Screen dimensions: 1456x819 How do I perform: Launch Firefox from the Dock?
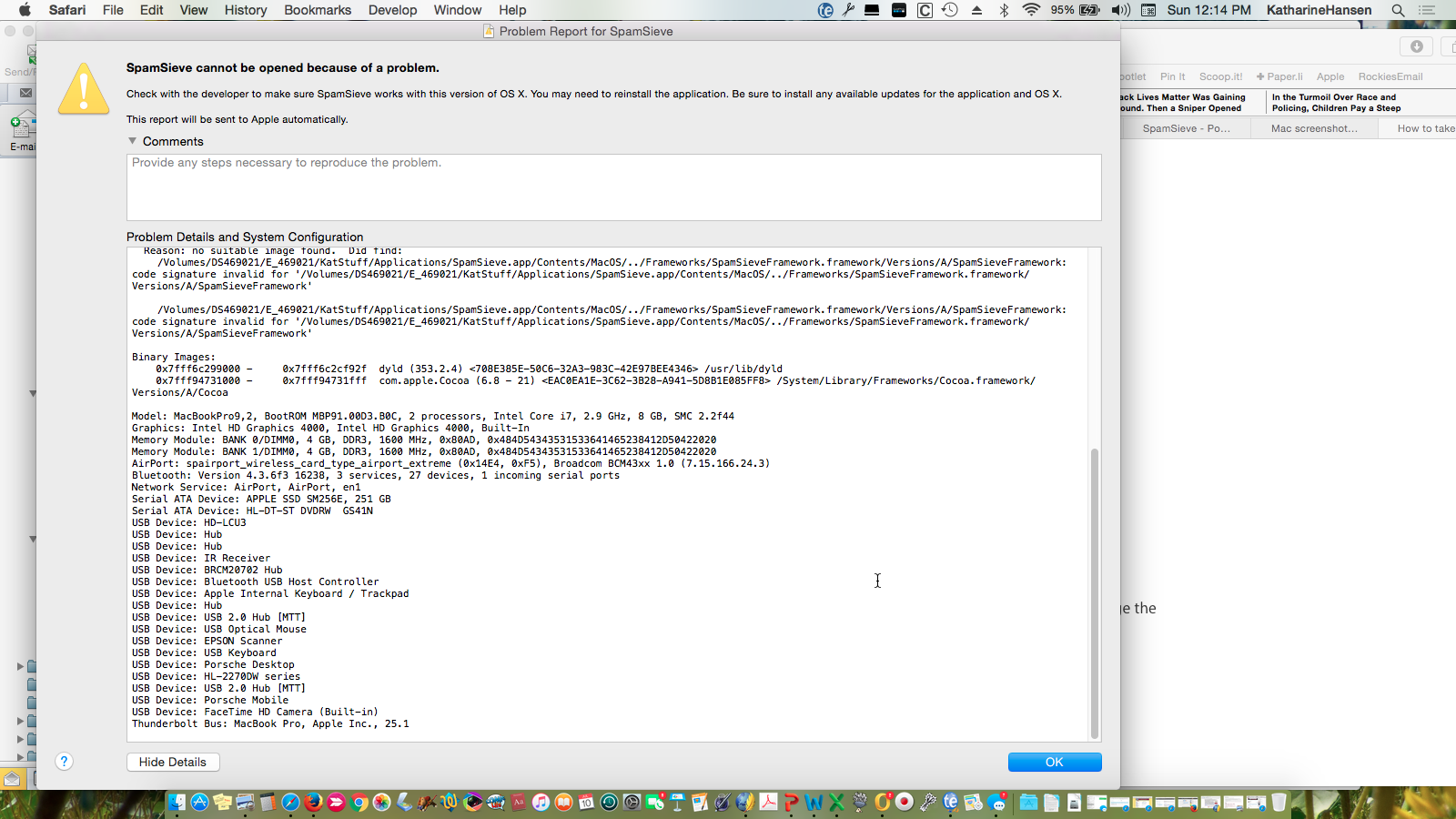click(313, 802)
